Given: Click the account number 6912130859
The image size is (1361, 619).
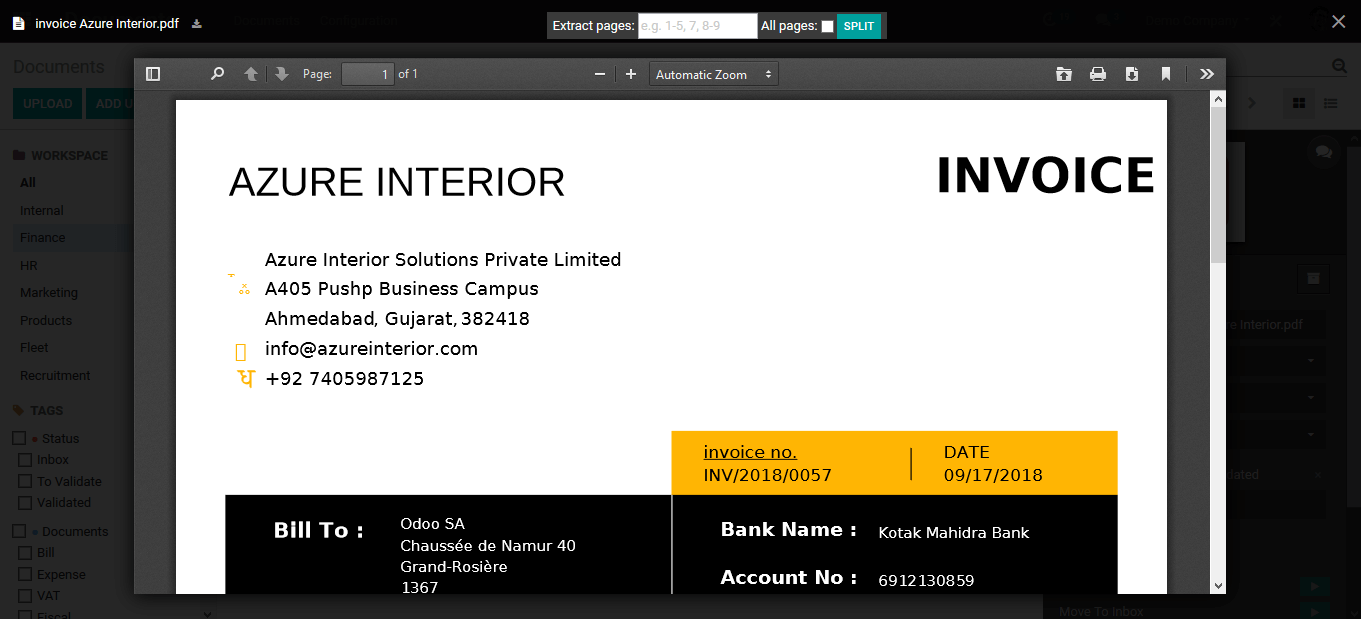Looking at the screenshot, I should [x=926, y=581].
